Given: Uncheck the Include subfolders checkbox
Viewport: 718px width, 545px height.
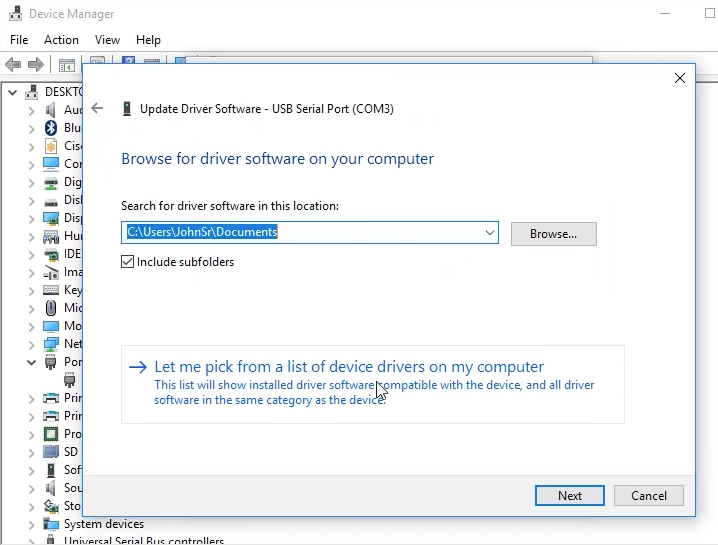Looking at the screenshot, I should [x=128, y=262].
